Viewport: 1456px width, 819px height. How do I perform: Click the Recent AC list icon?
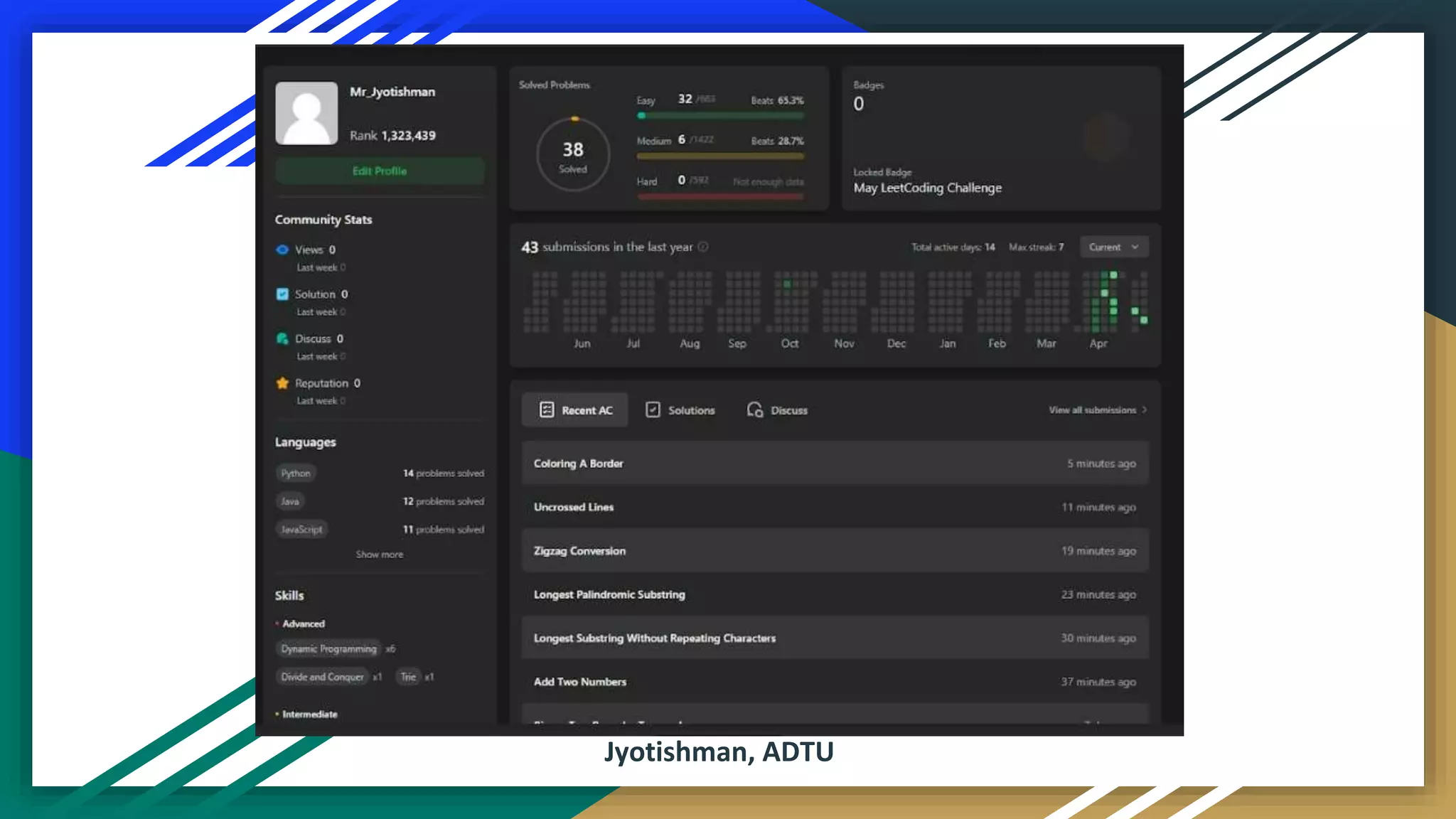pos(546,410)
